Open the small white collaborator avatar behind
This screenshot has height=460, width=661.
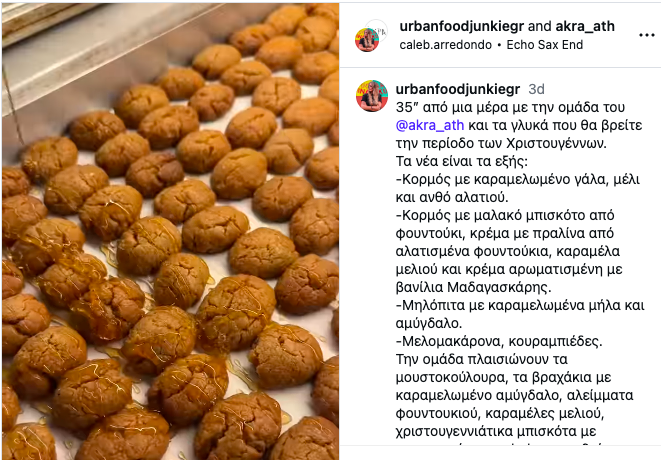click(x=376, y=30)
